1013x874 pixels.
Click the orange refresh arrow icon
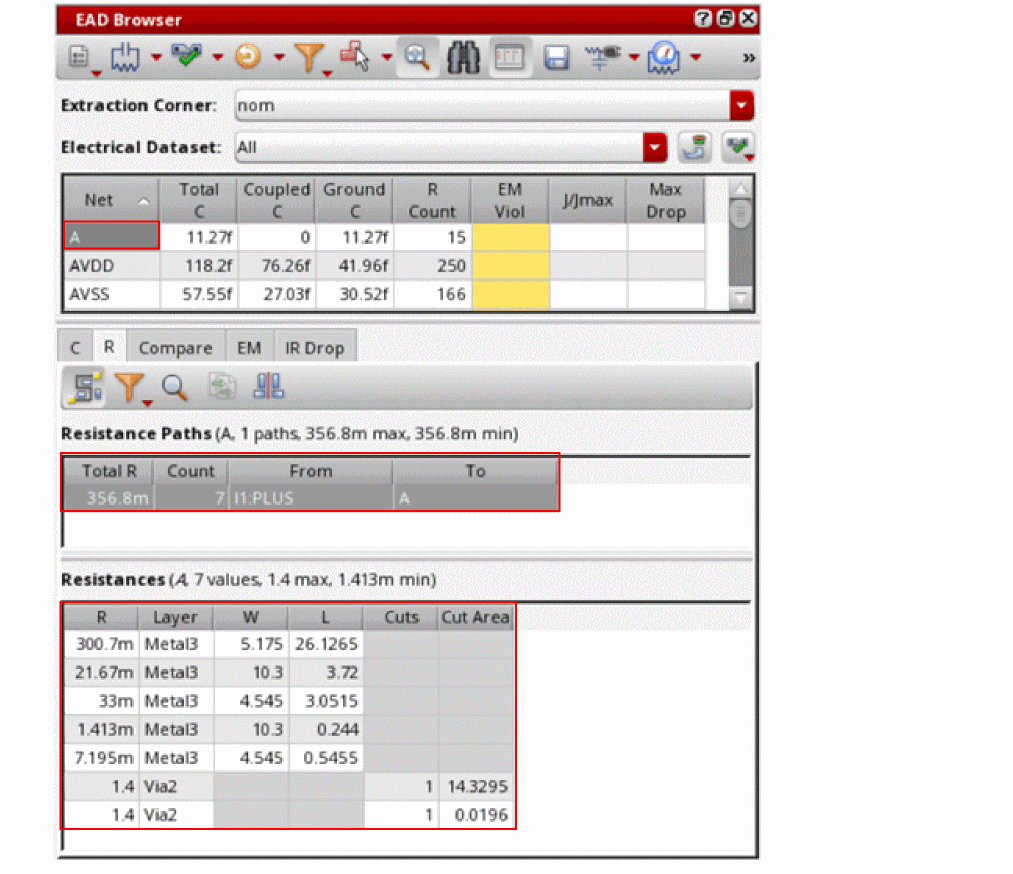(x=248, y=56)
